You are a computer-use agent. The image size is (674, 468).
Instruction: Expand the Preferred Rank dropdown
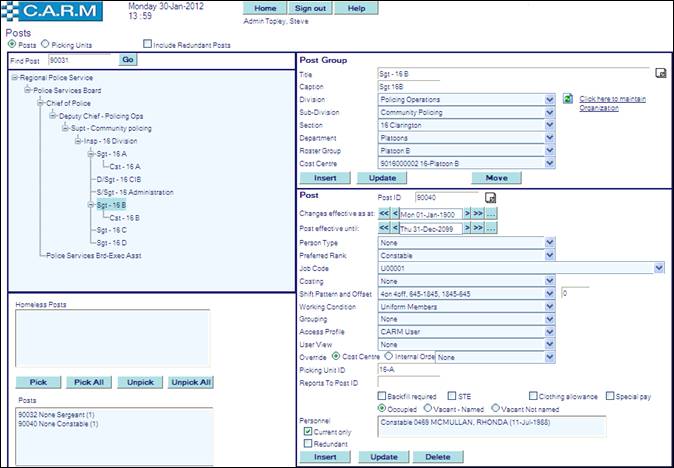pyautogui.click(x=550, y=255)
